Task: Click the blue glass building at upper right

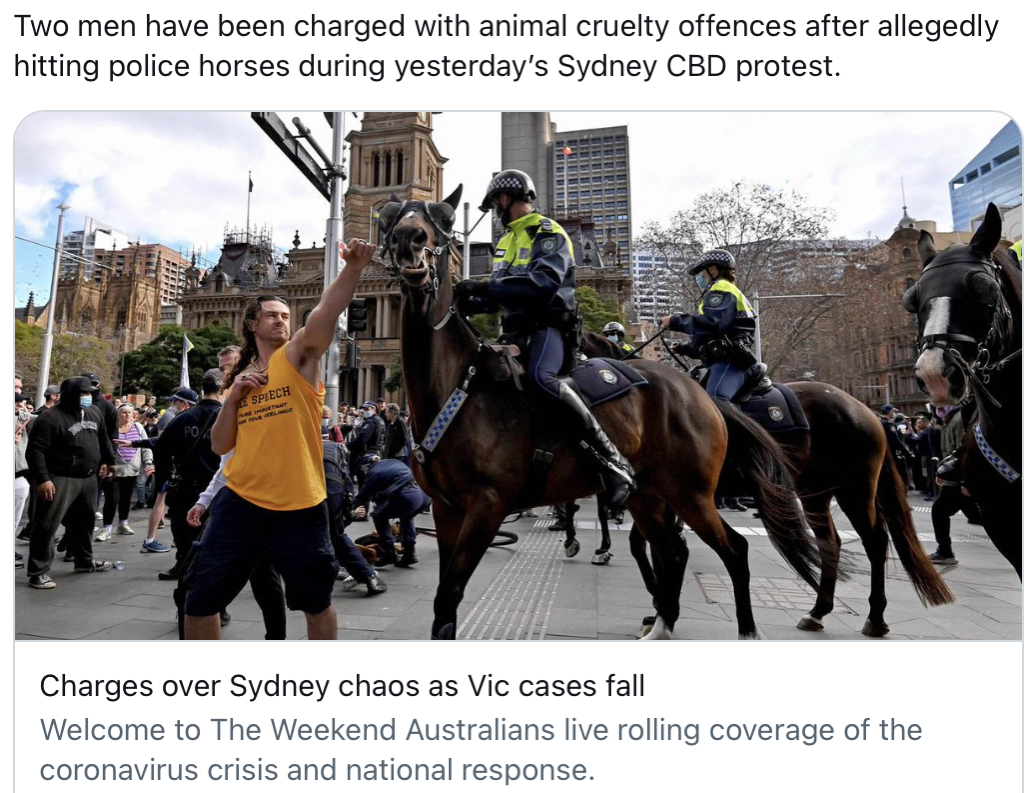Action: click(986, 175)
